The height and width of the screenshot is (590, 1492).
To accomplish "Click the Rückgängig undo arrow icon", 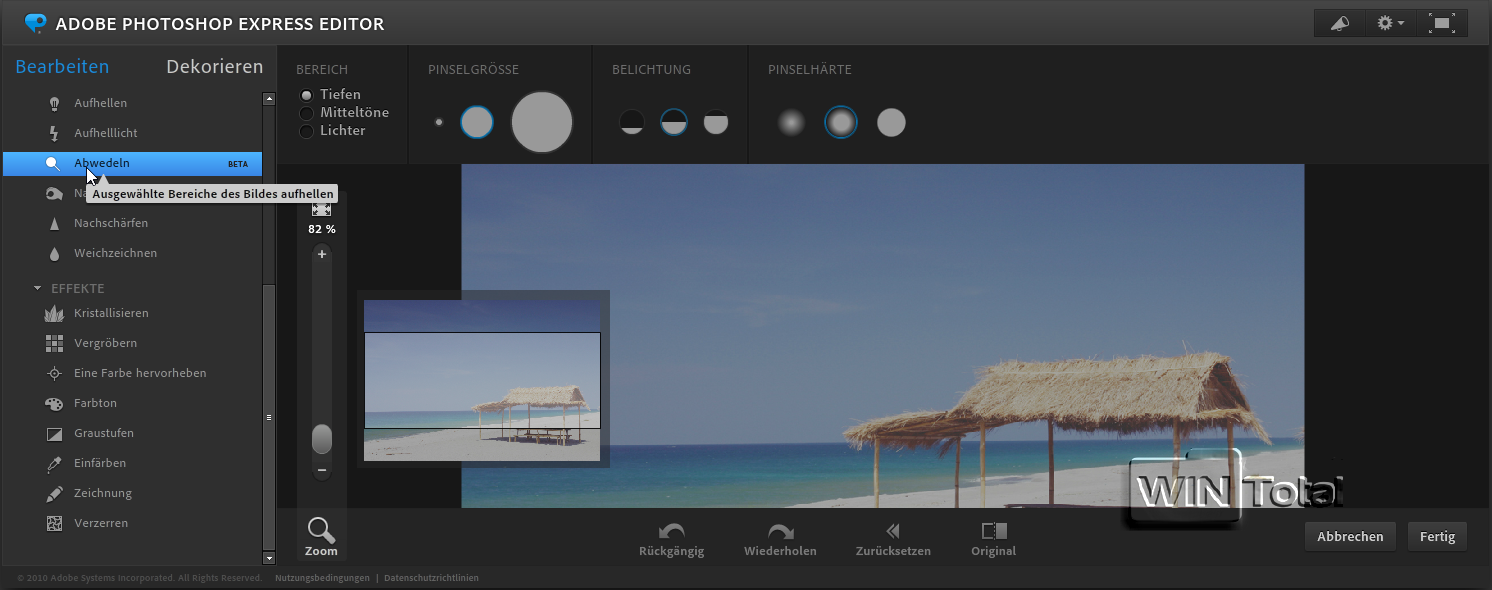I will click(671, 531).
